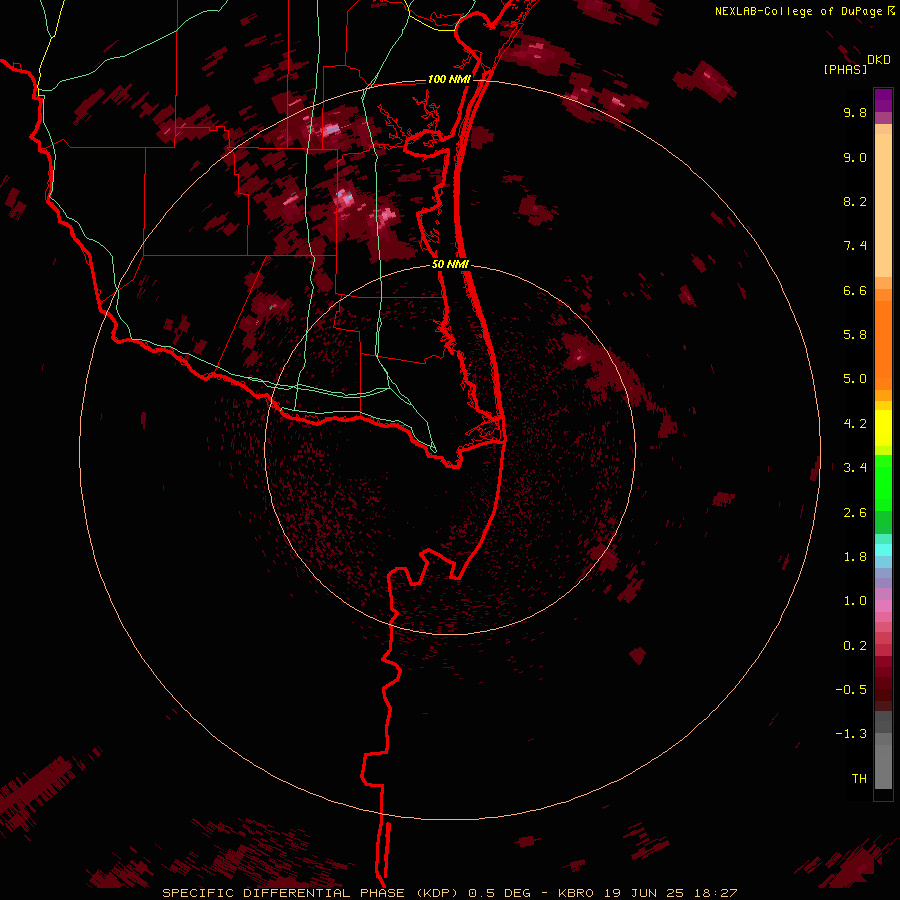Select the 4.2 scale value
Viewport: 900px width, 900px height.
(x=855, y=424)
